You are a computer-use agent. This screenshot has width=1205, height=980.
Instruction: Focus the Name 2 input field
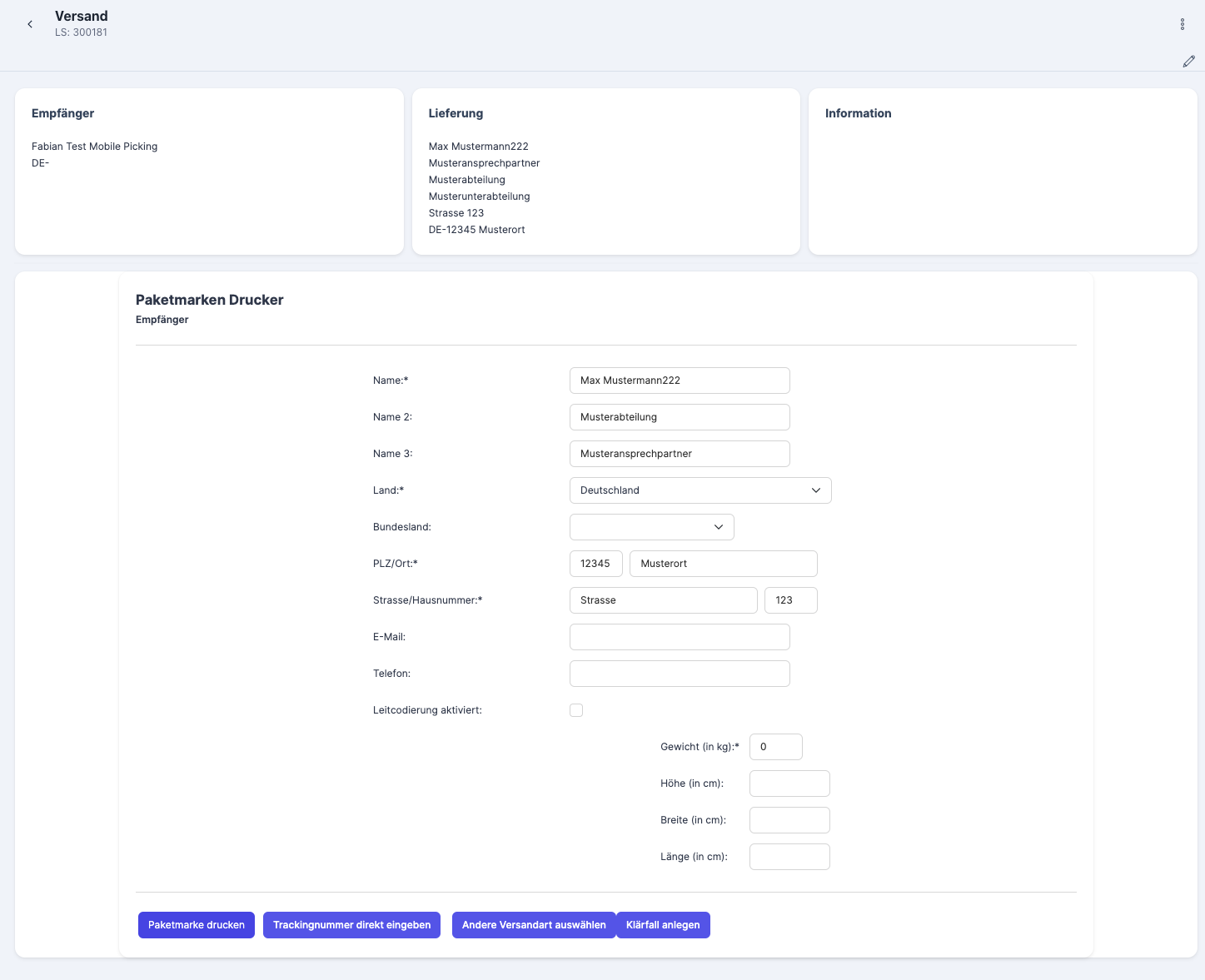pyautogui.click(x=679, y=417)
